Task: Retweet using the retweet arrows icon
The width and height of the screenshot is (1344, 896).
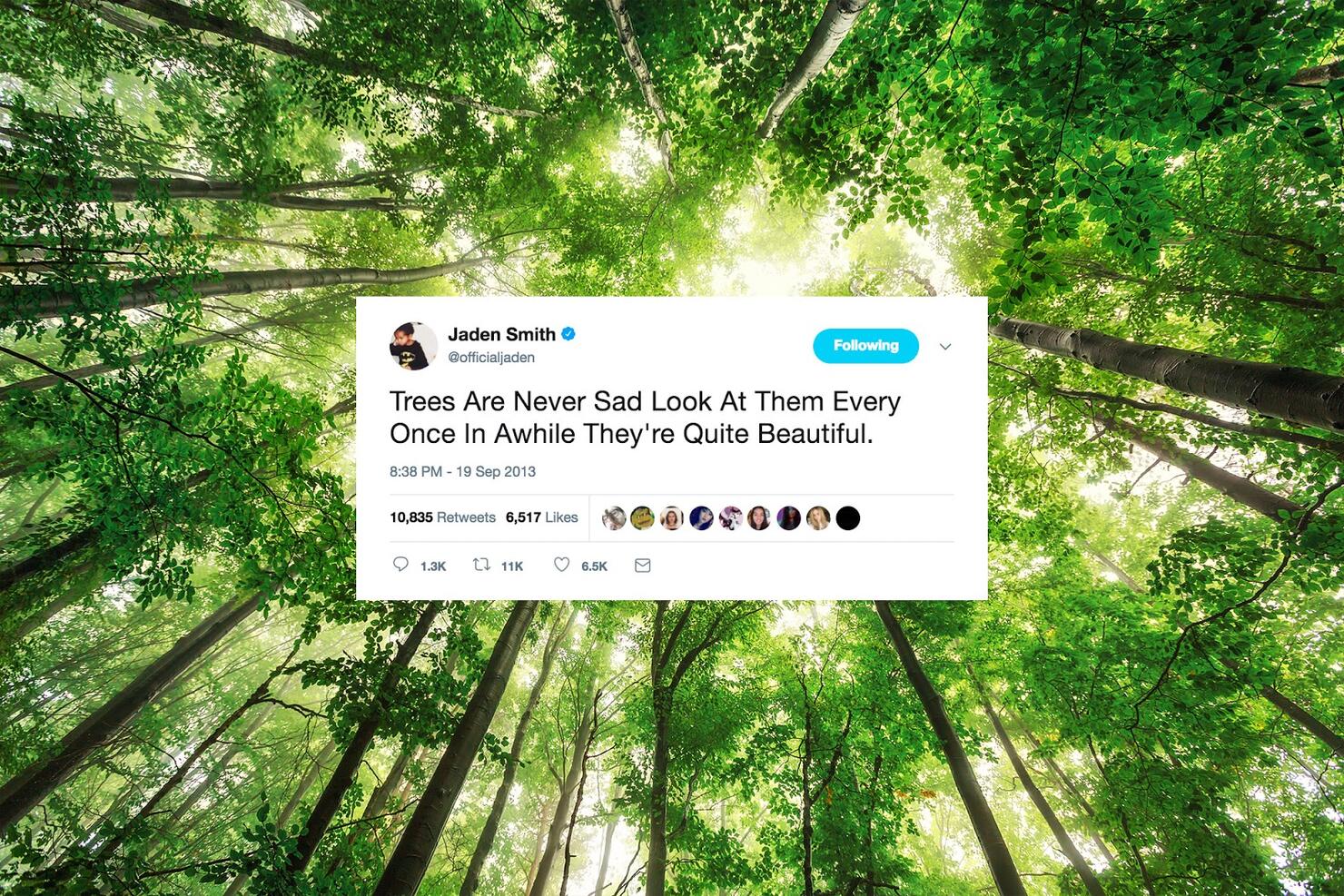Action: [x=481, y=565]
